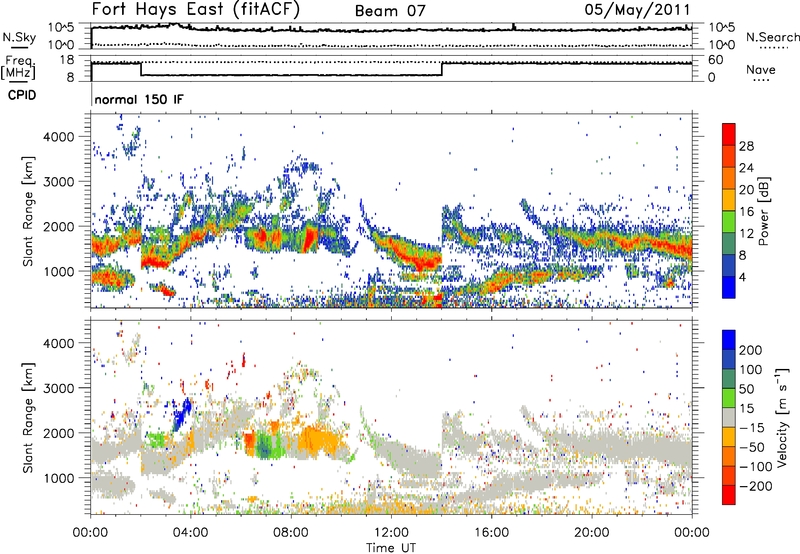The height and width of the screenshot is (554, 800).
Task: Click the blue high-velocity patch in Velocity panel
Action: pos(181,414)
